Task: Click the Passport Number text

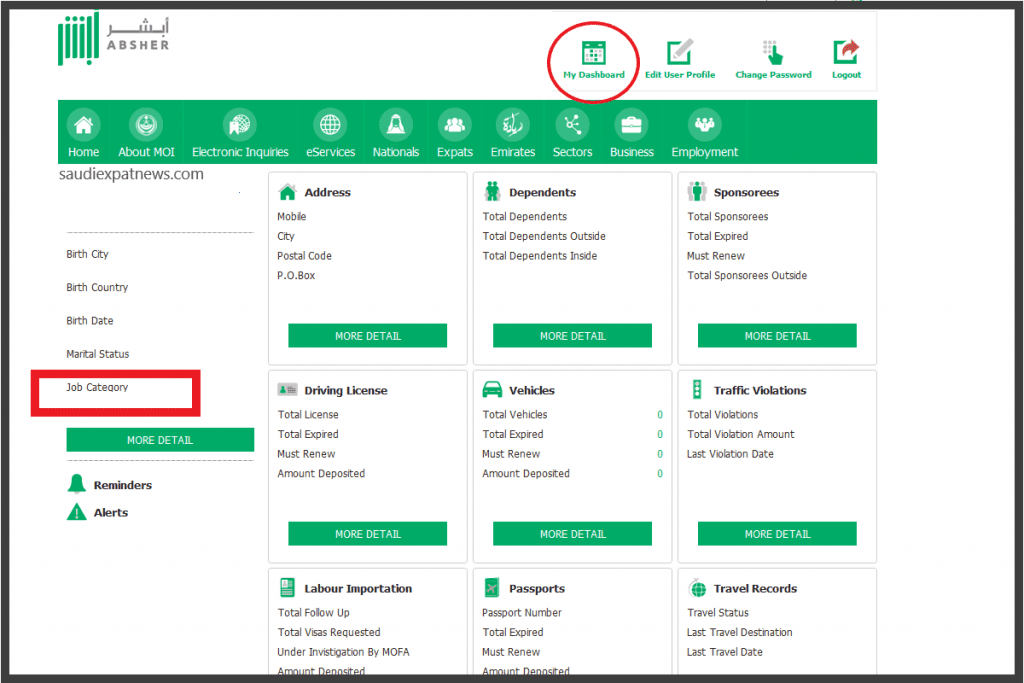Action: (522, 612)
